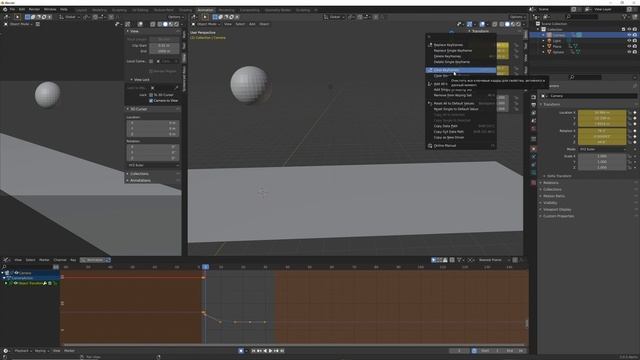Screen dimensions: 640x360
Task: Expand the Relations panel in properties
Action: (551, 183)
